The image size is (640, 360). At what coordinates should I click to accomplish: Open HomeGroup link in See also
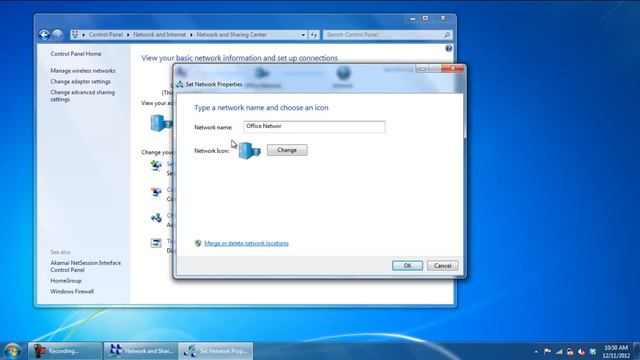click(x=66, y=281)
